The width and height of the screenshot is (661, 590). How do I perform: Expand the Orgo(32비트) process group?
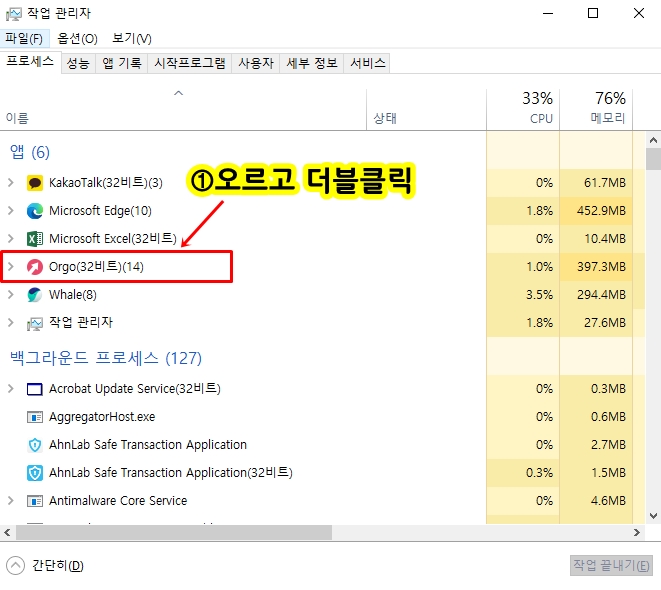(11, 266)
